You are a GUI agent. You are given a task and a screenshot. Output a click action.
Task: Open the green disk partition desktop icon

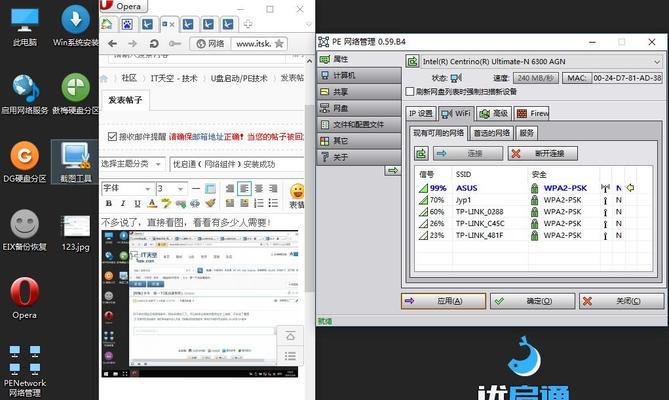coord(76,94)
